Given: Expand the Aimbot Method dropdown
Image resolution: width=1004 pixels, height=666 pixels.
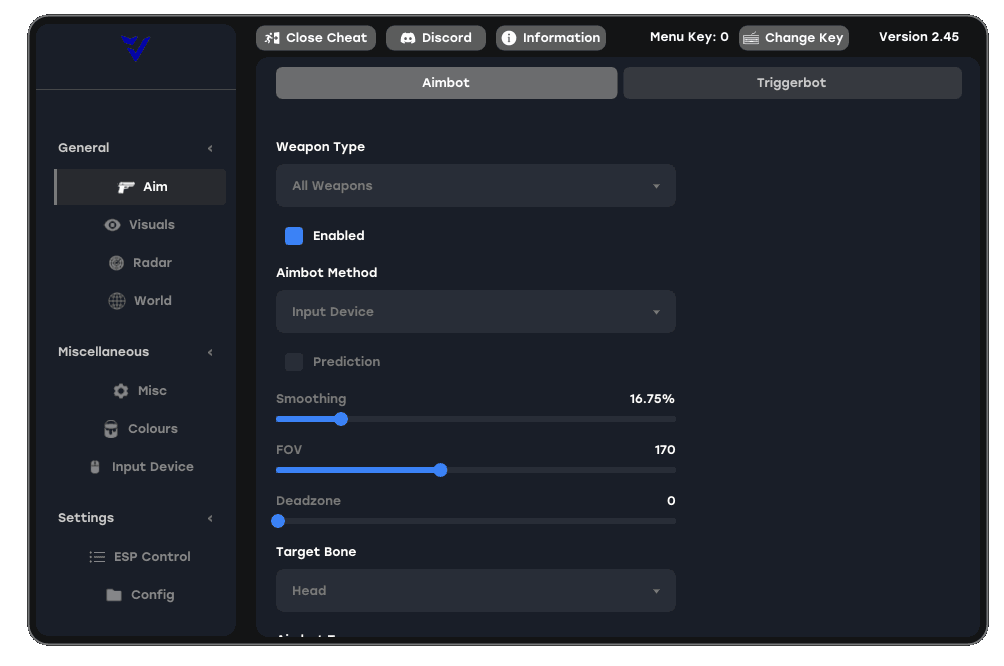Looking at the screenshot, I should click(476, 312).
